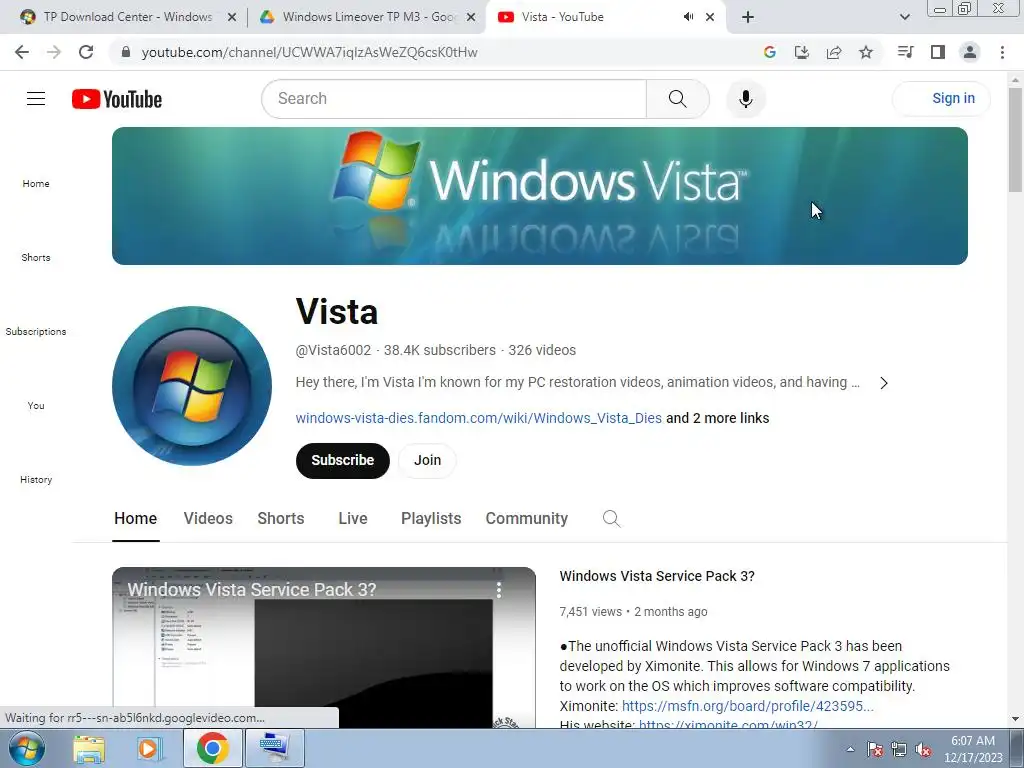Open the YouTube hamburger guide menu

point(36,99)
